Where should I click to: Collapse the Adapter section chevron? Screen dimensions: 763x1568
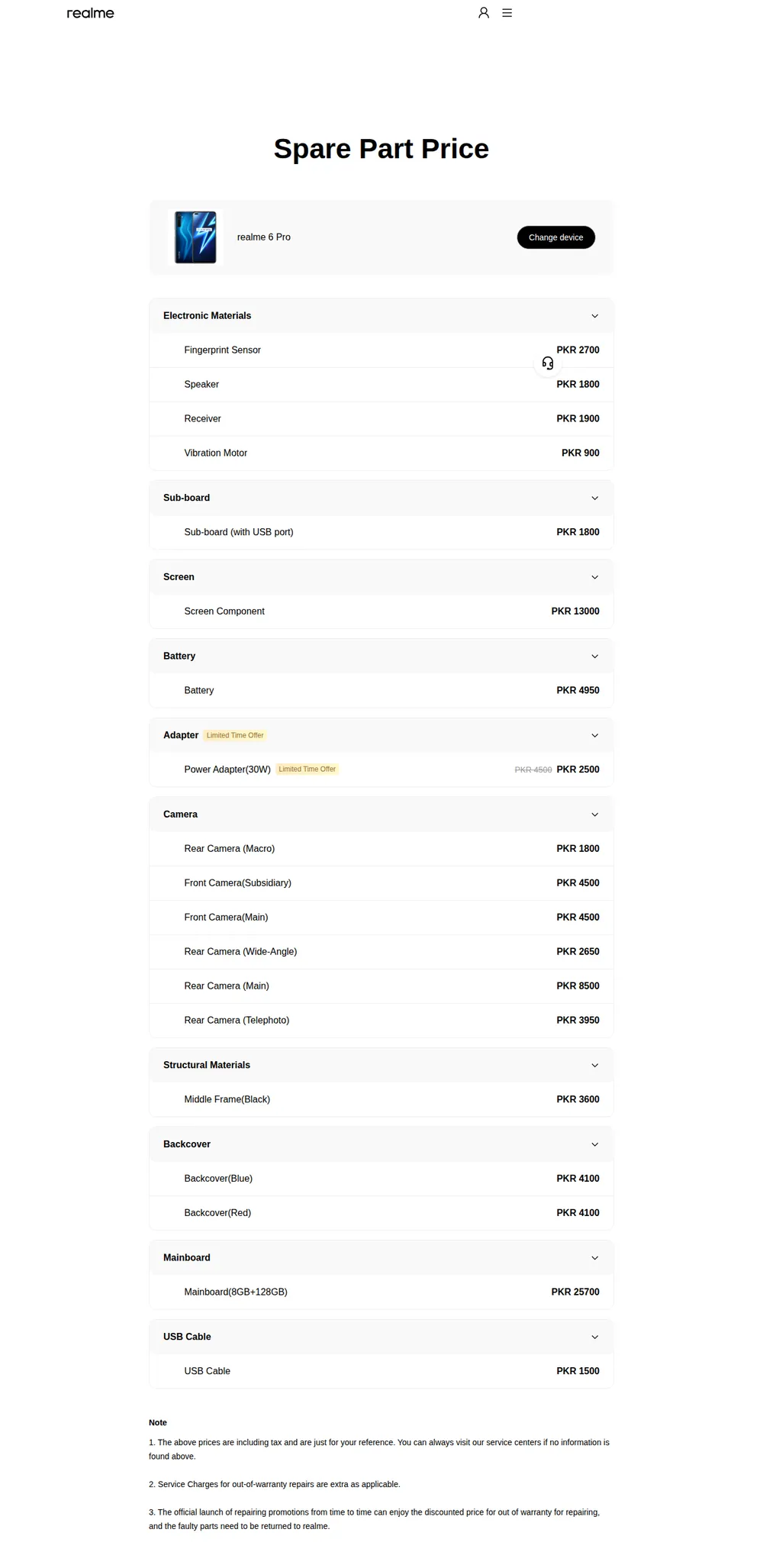tap(595, 735)
